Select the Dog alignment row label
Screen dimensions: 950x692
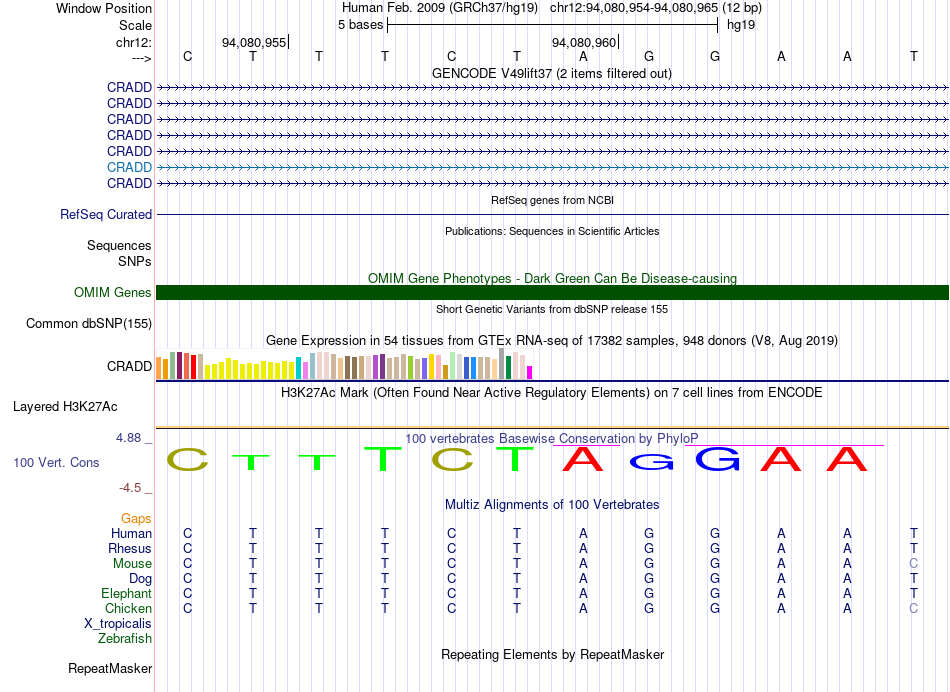140,579
